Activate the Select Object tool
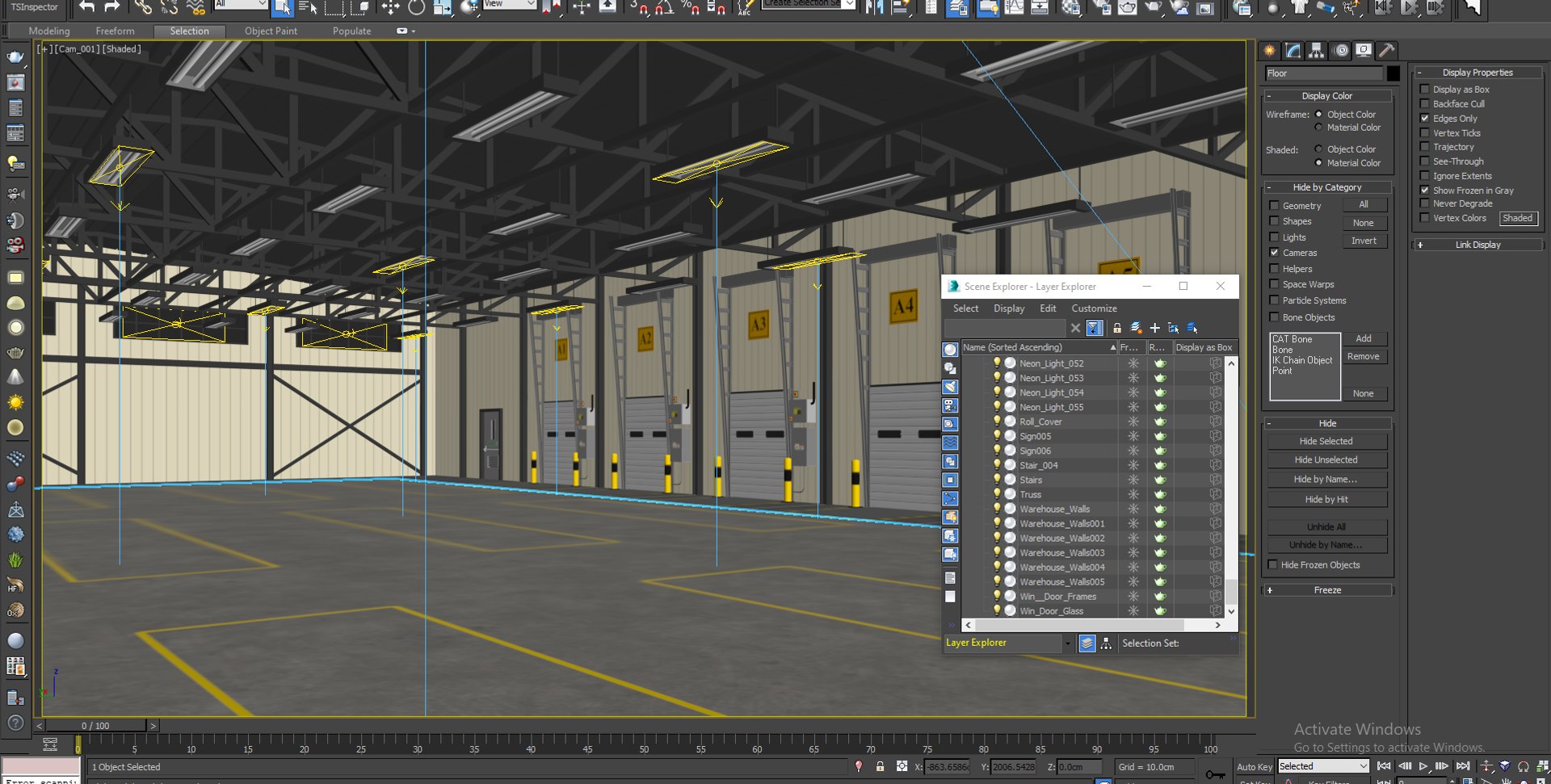The image size is (1551, 784). (282, 7)
